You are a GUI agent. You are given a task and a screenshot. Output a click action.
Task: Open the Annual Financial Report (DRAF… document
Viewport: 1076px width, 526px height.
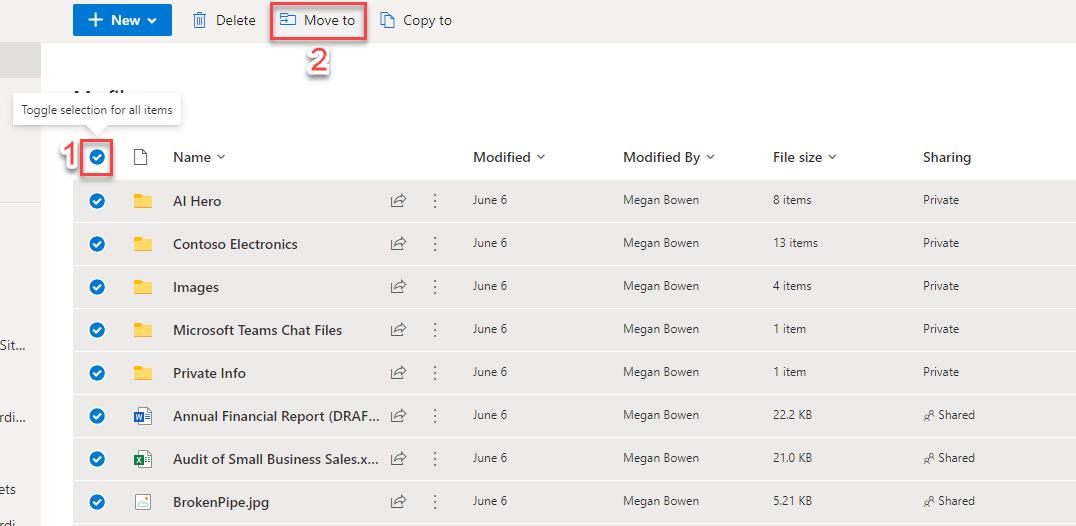tap(276, 416)
